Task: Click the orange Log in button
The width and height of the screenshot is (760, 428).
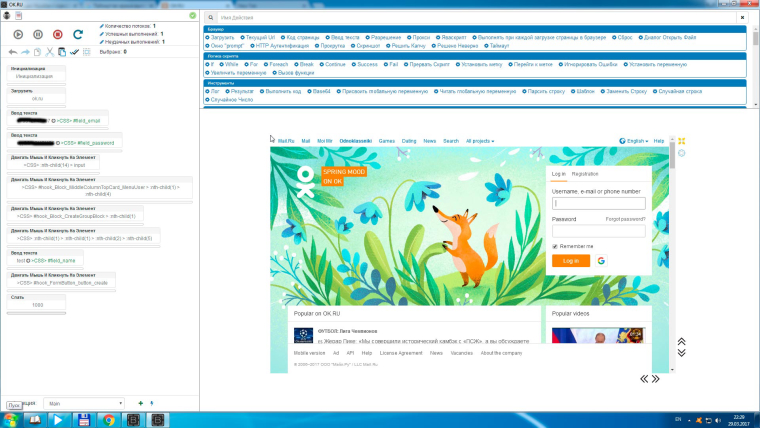Action: (x=571, y=260)
